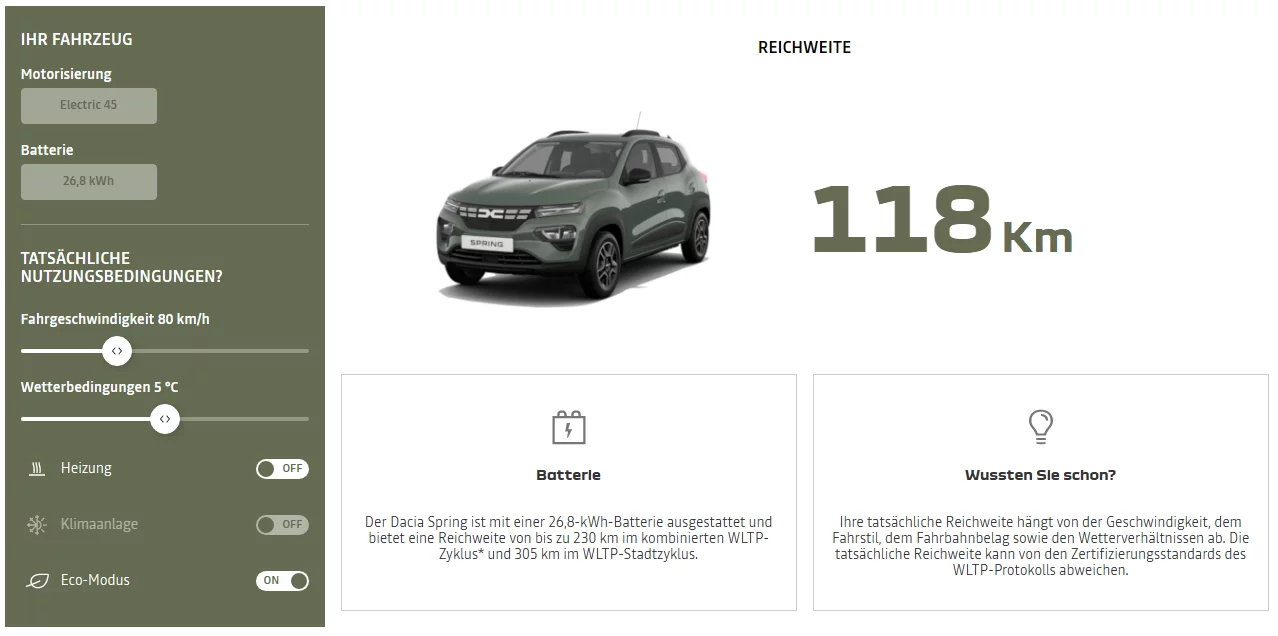
Task: Disable the Eco-Modus switch
Action: pyautogui.click(x=282, y=581)
